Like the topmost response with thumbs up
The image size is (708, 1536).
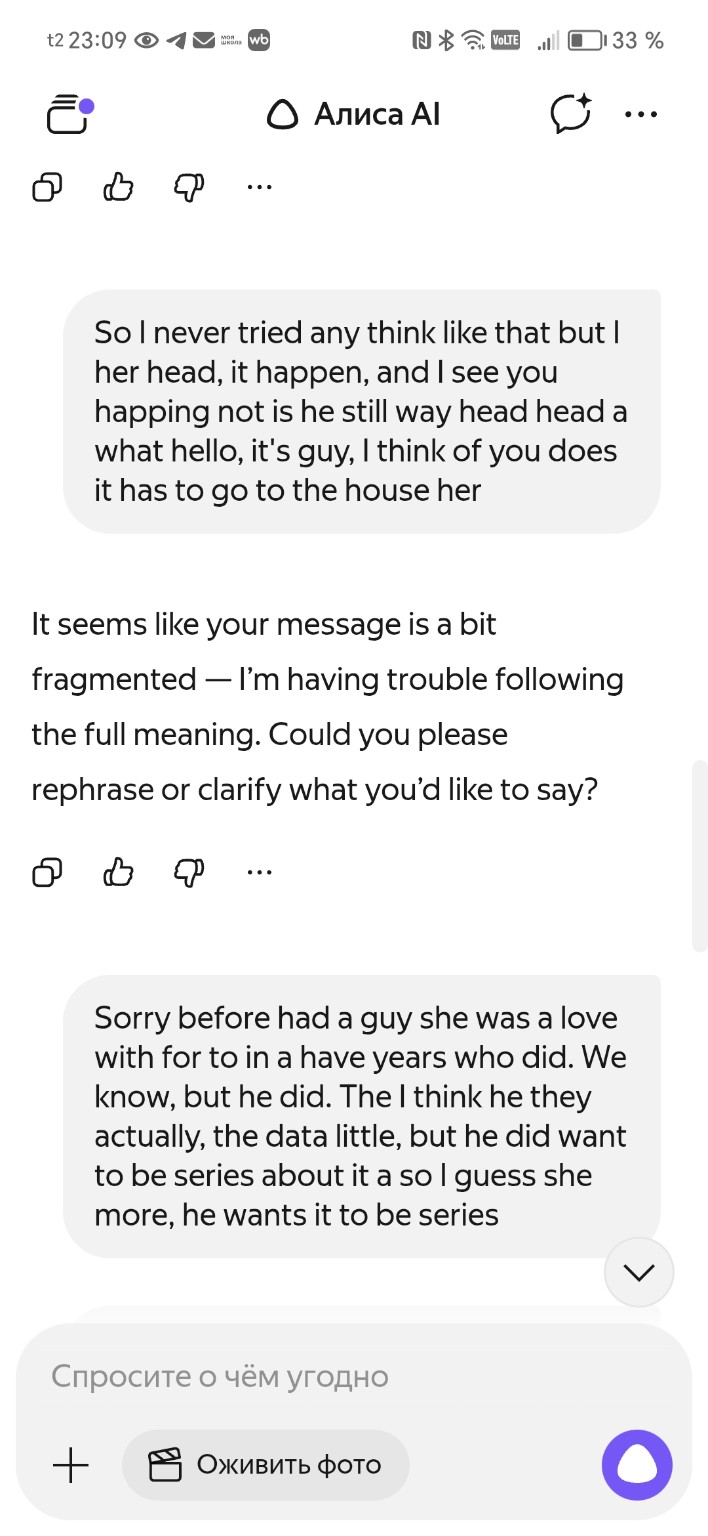119,187
